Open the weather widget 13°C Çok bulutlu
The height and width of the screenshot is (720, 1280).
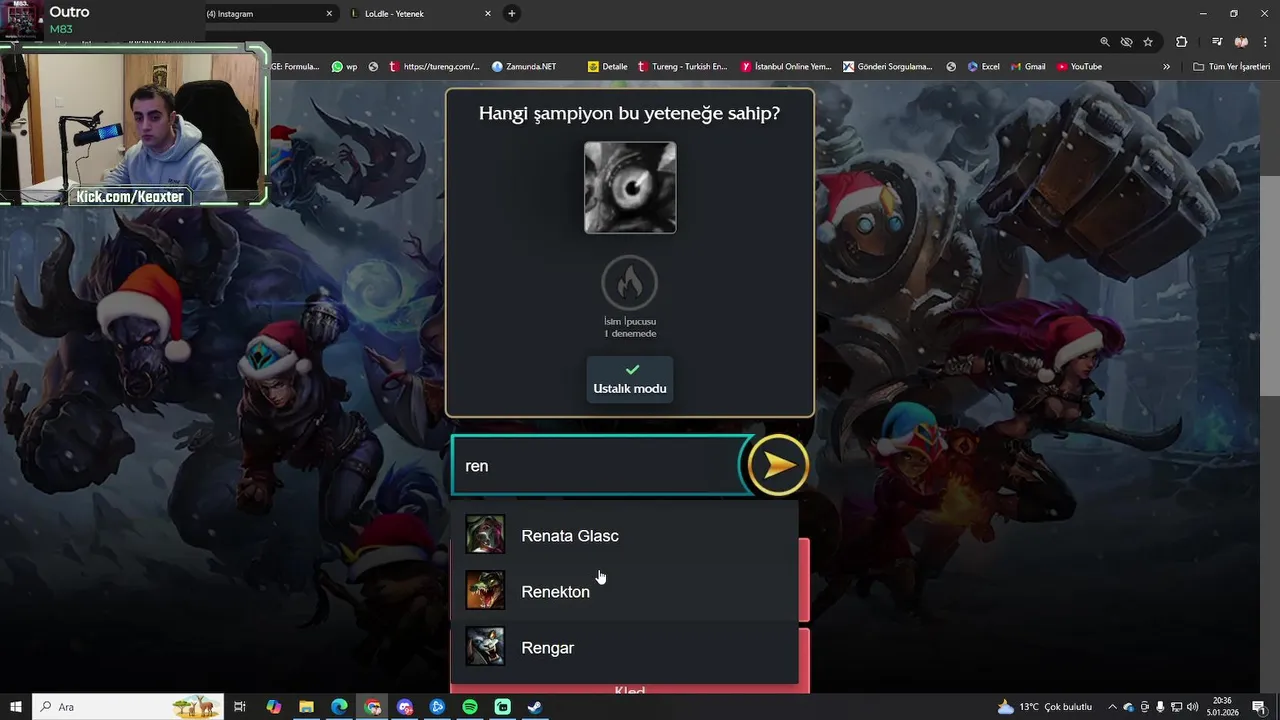coord(1044,707)
